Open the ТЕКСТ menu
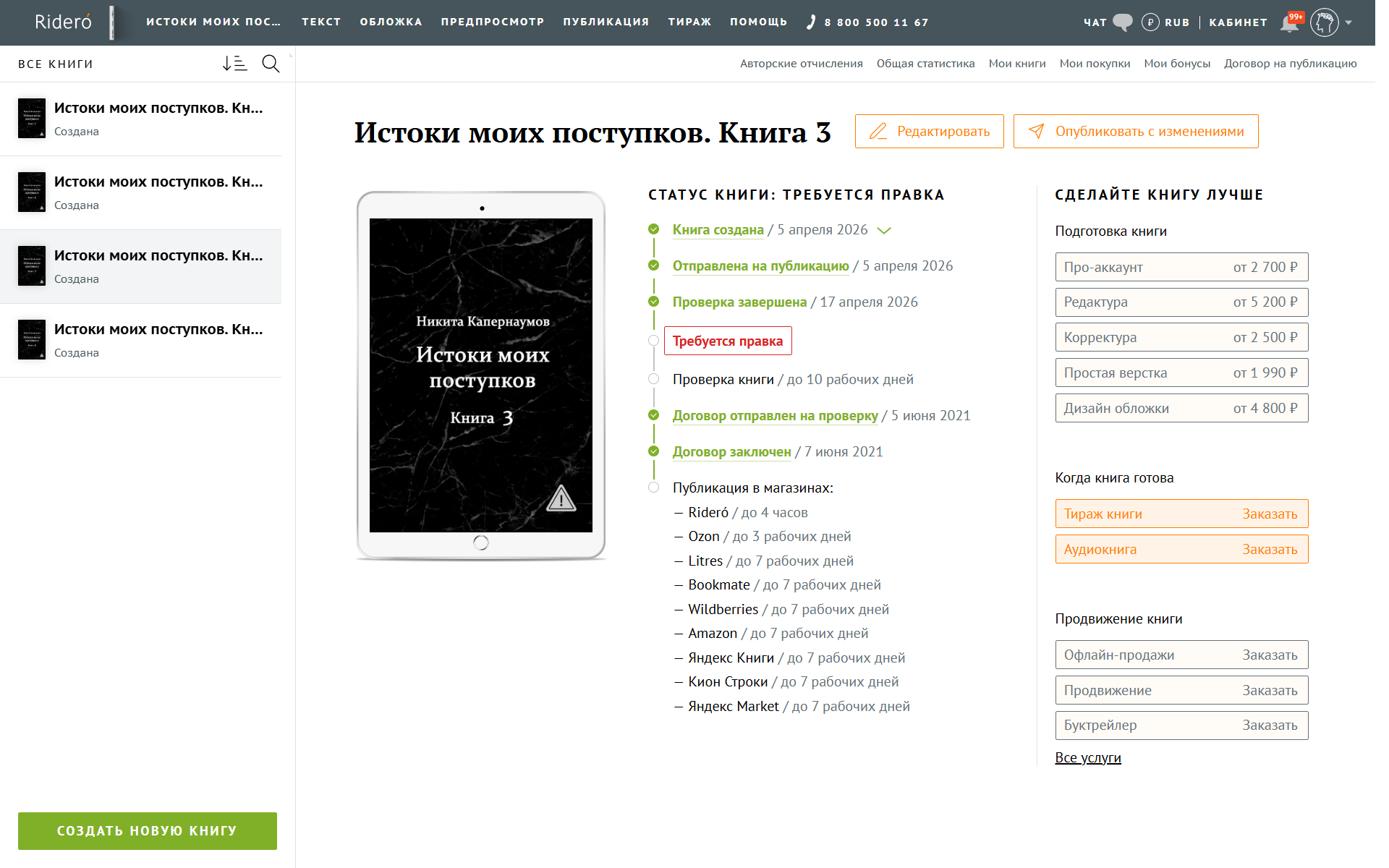This screenshot has height=868, width=1389. (x=321, y=22)
